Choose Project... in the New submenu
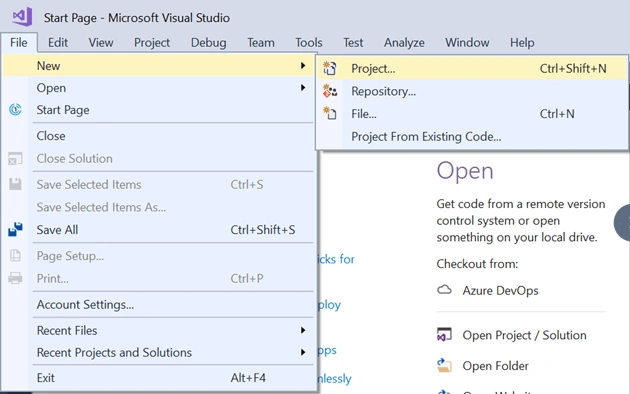Image resolution: width=630 pixels, height=394 pixels. (x=472, y=68)
